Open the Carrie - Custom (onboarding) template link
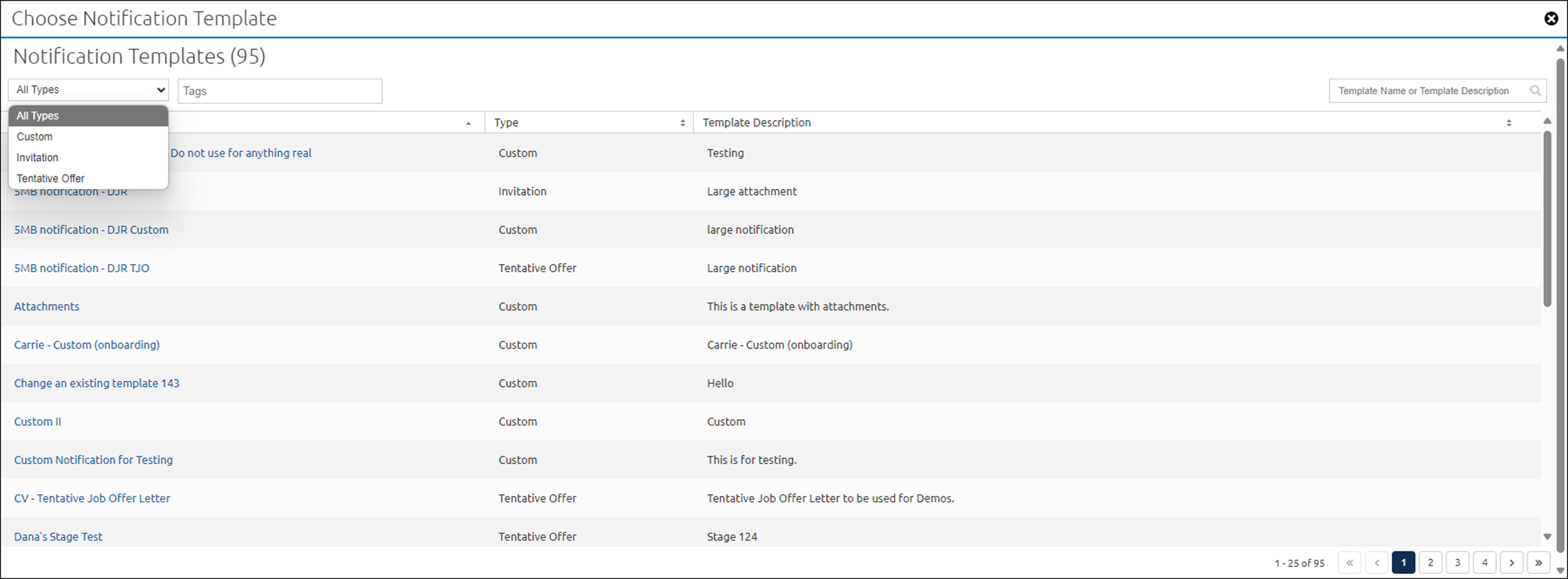 coord(87,345)
